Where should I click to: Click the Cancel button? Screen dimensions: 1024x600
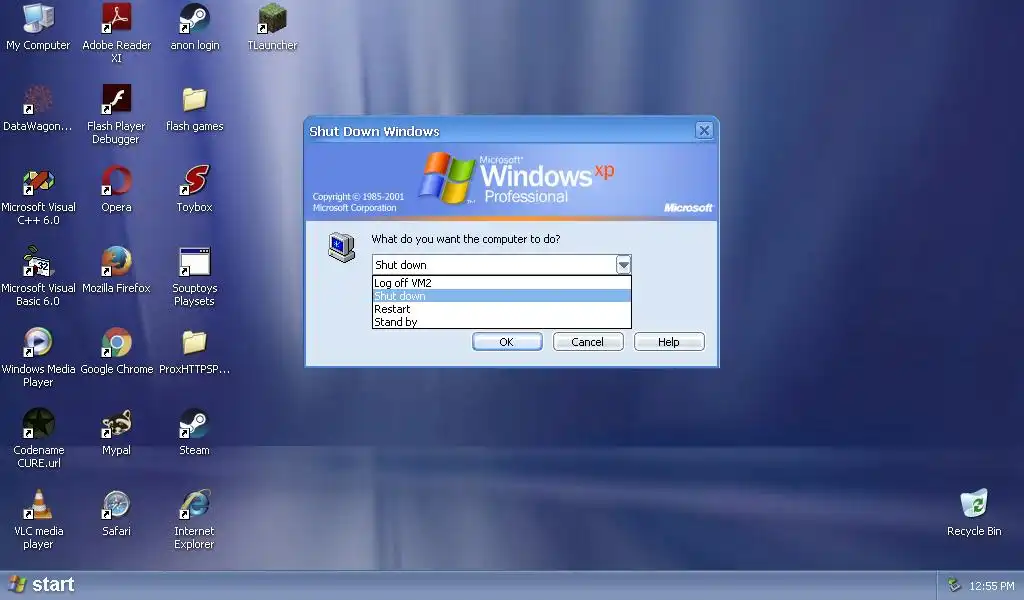588,341
